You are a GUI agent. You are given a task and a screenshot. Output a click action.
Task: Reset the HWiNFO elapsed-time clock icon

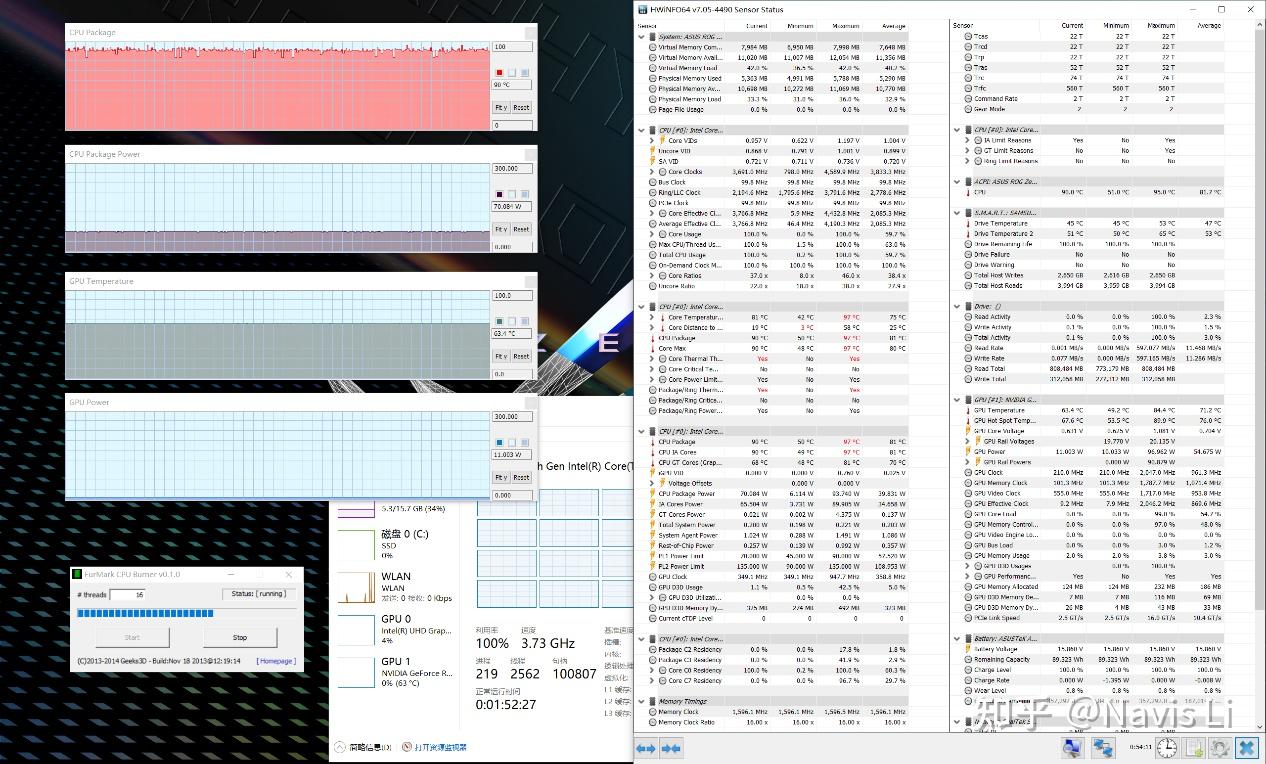1167,747
